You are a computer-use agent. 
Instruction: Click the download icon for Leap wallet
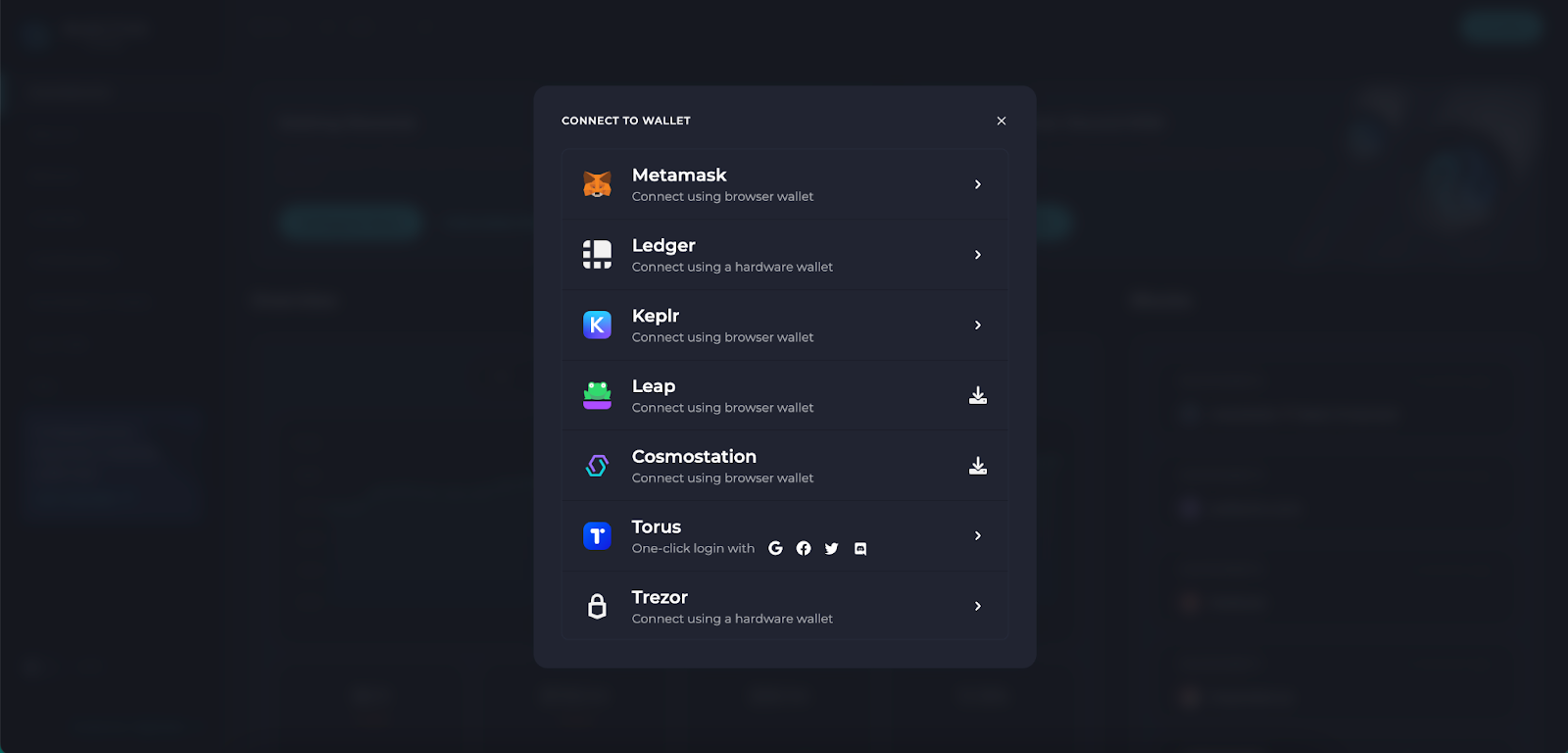[978, 395]
